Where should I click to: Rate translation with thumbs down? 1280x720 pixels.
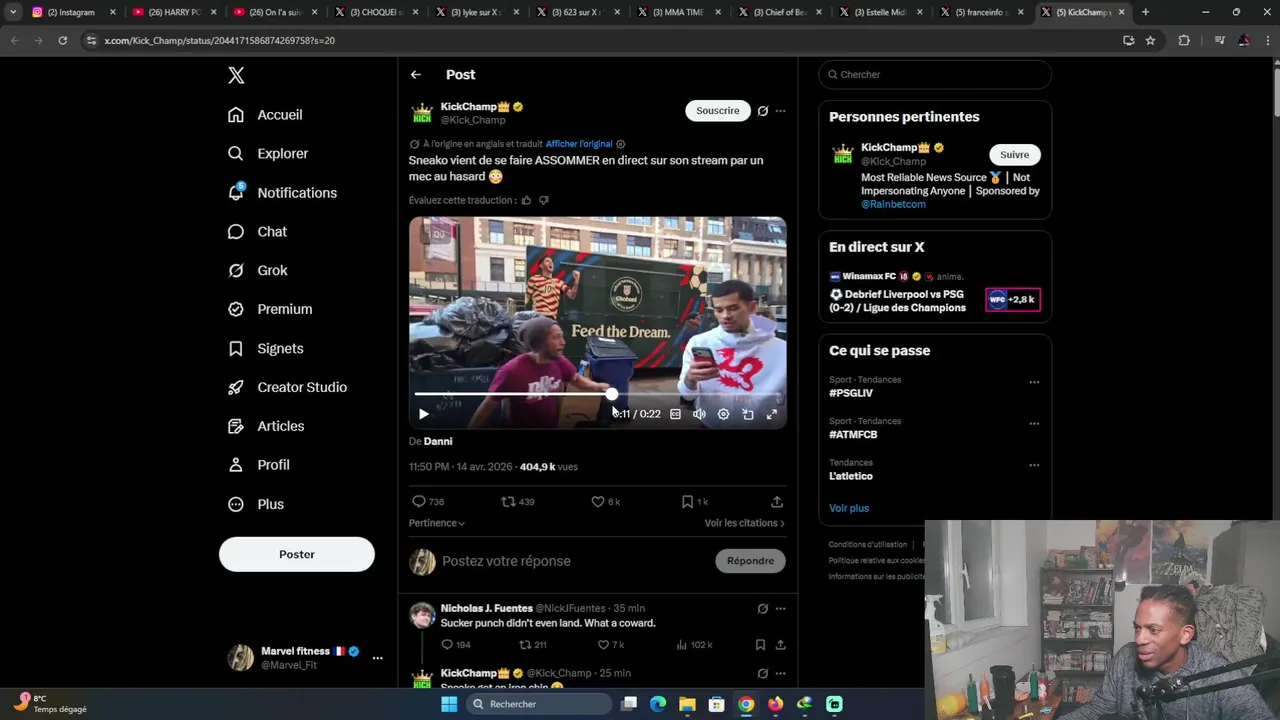544,200
